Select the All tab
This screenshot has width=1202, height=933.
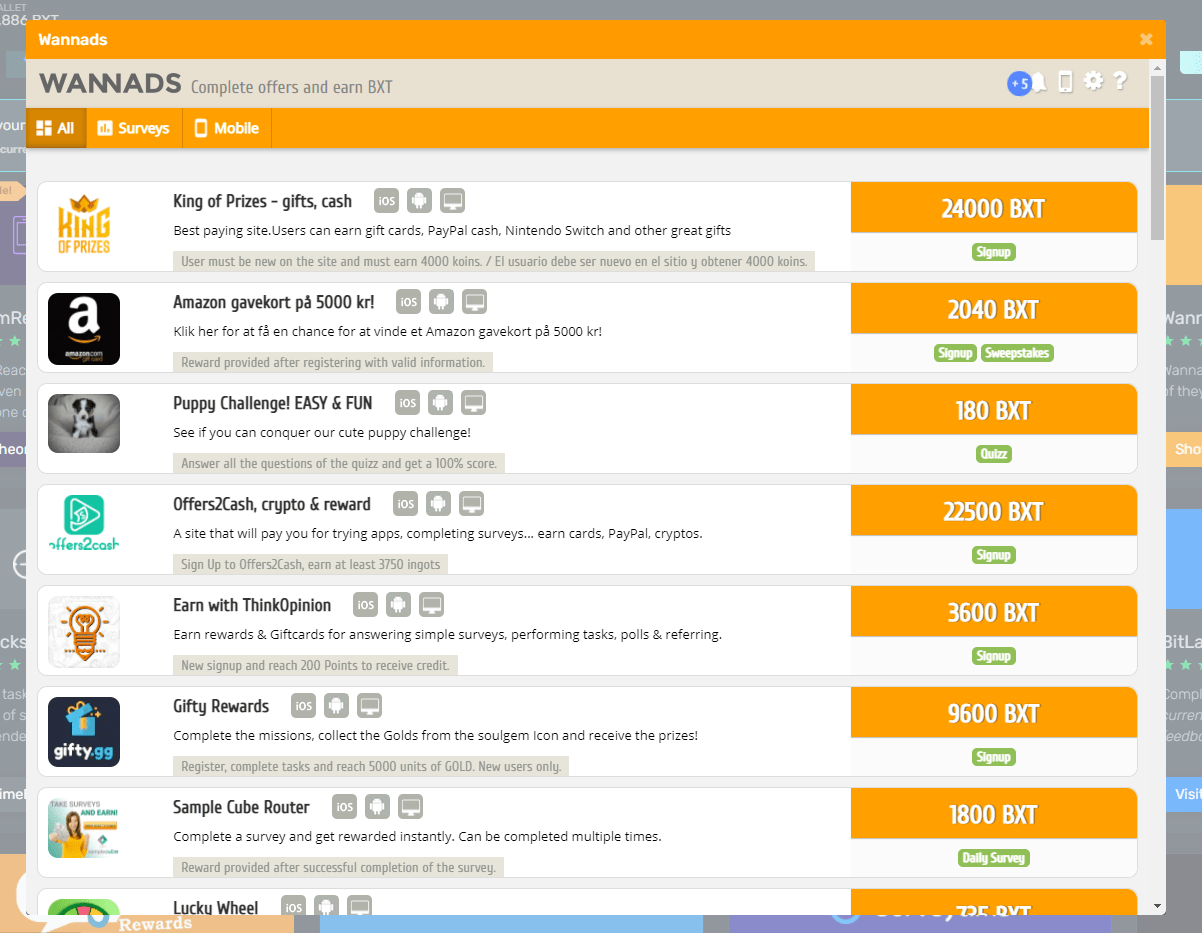point(55,128)
